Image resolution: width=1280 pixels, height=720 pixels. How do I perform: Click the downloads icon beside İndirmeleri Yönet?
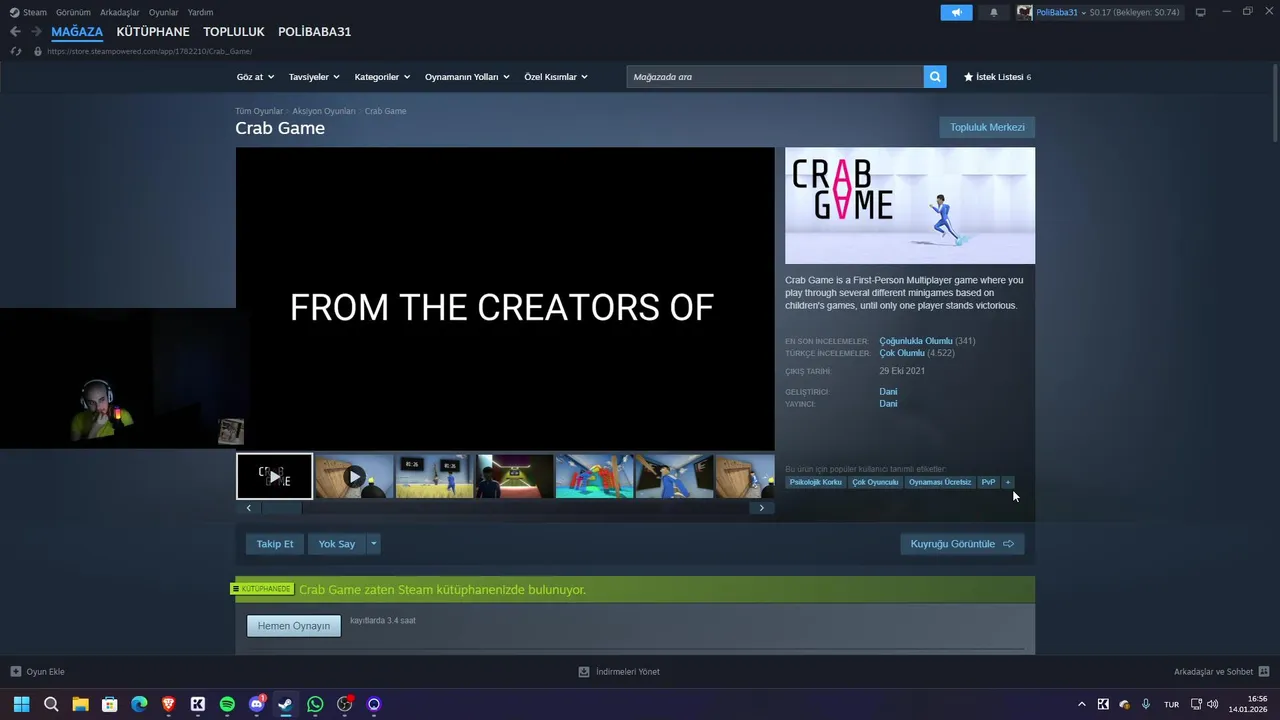584,672
